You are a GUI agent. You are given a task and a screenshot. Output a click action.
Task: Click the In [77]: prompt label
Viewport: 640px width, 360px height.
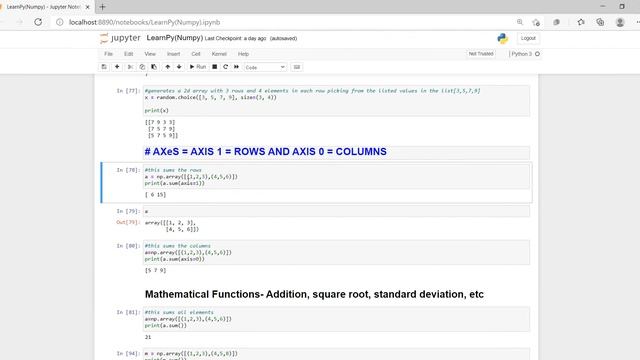(128, 91)
